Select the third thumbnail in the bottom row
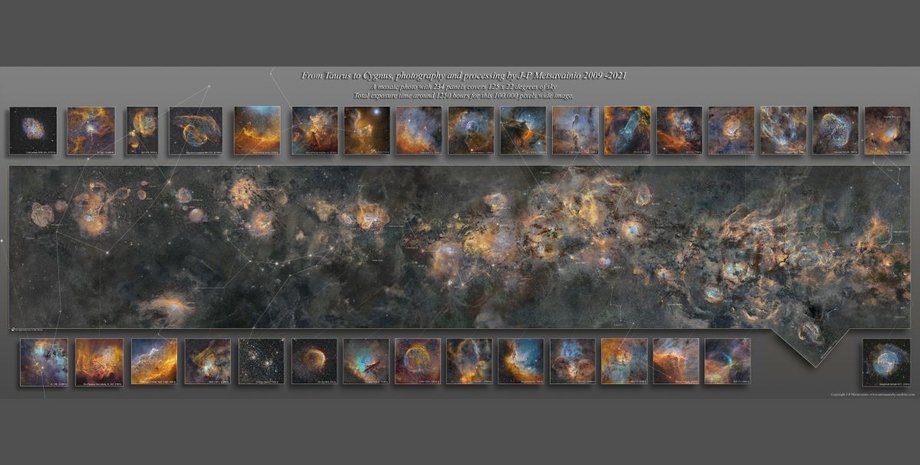 point(154,361)
